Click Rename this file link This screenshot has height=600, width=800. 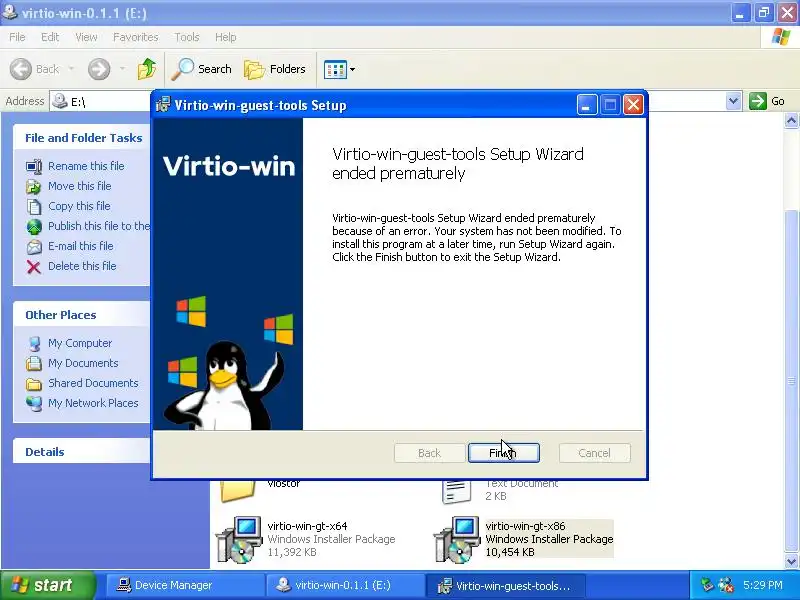(x=86, y=166)
